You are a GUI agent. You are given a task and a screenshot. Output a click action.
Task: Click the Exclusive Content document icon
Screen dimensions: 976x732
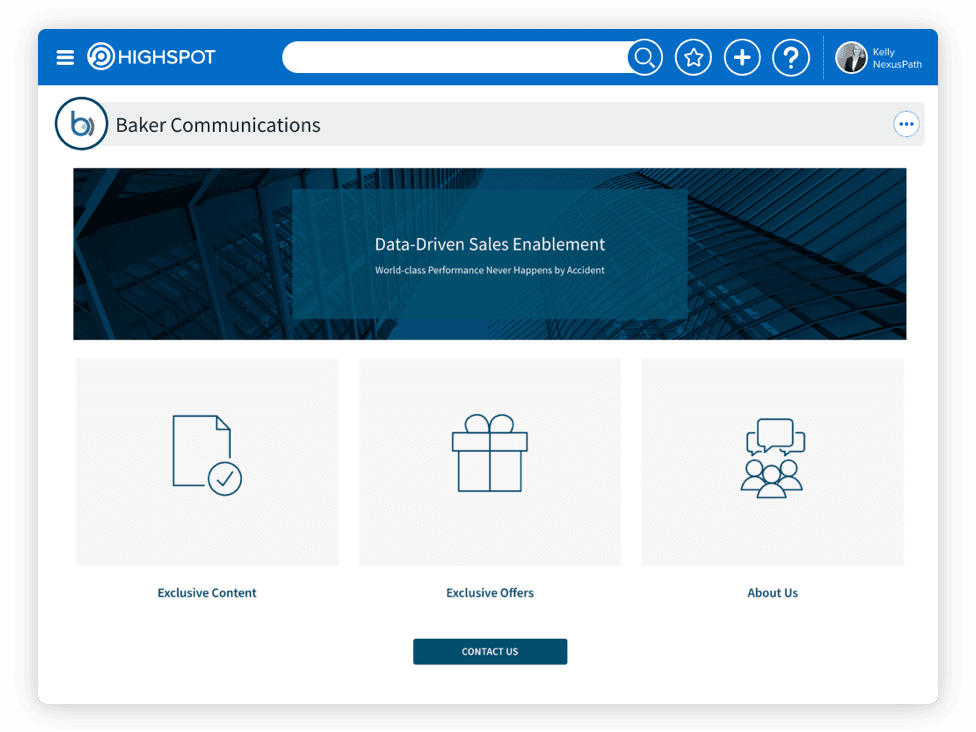point(207,455)
